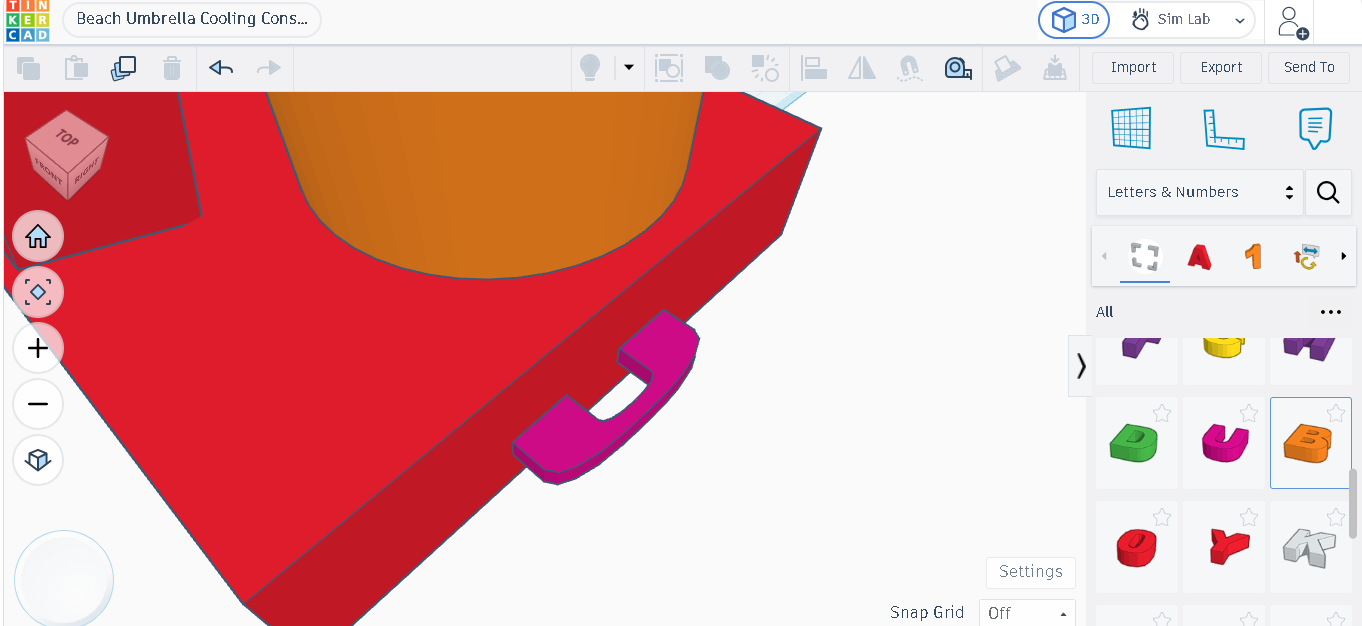Screen dimensions: 1362x626
Task: Pick the red letter Y shape
Action: tap(1224, 546)
